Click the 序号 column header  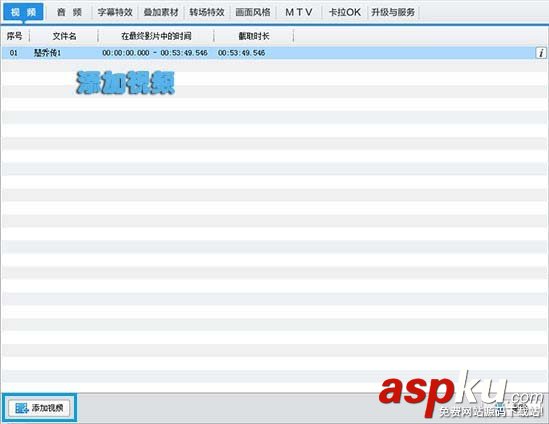(x=15, y=36)
